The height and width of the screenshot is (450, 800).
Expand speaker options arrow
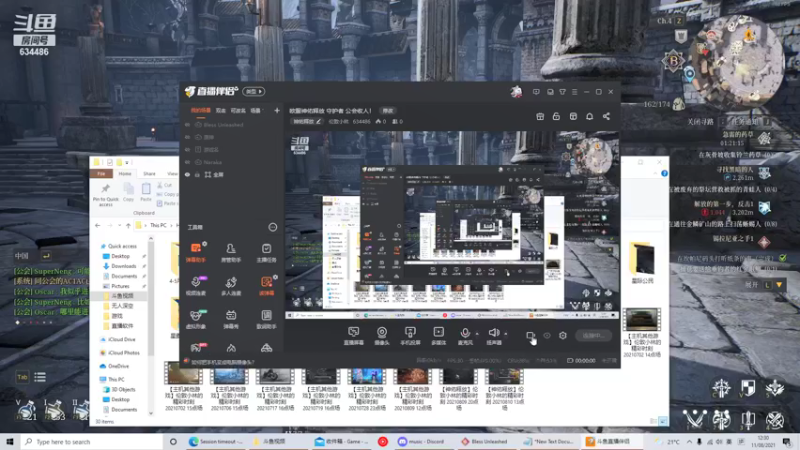(x=506, y=334)
